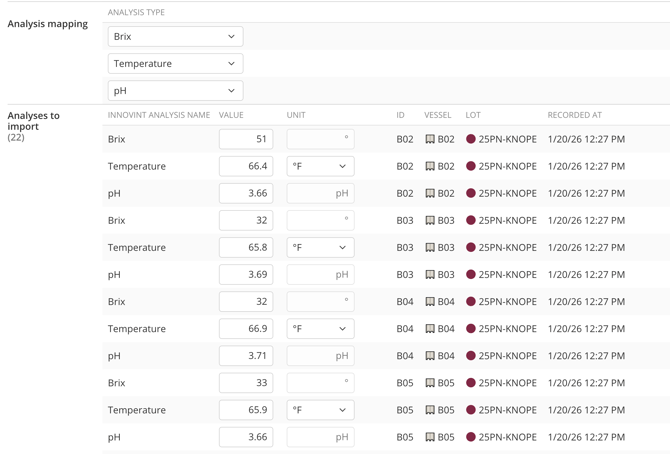Click the B04 vessel icon in pH 3.71 row
This screenshot has width=670, height=454.
(x=430, y=356)
